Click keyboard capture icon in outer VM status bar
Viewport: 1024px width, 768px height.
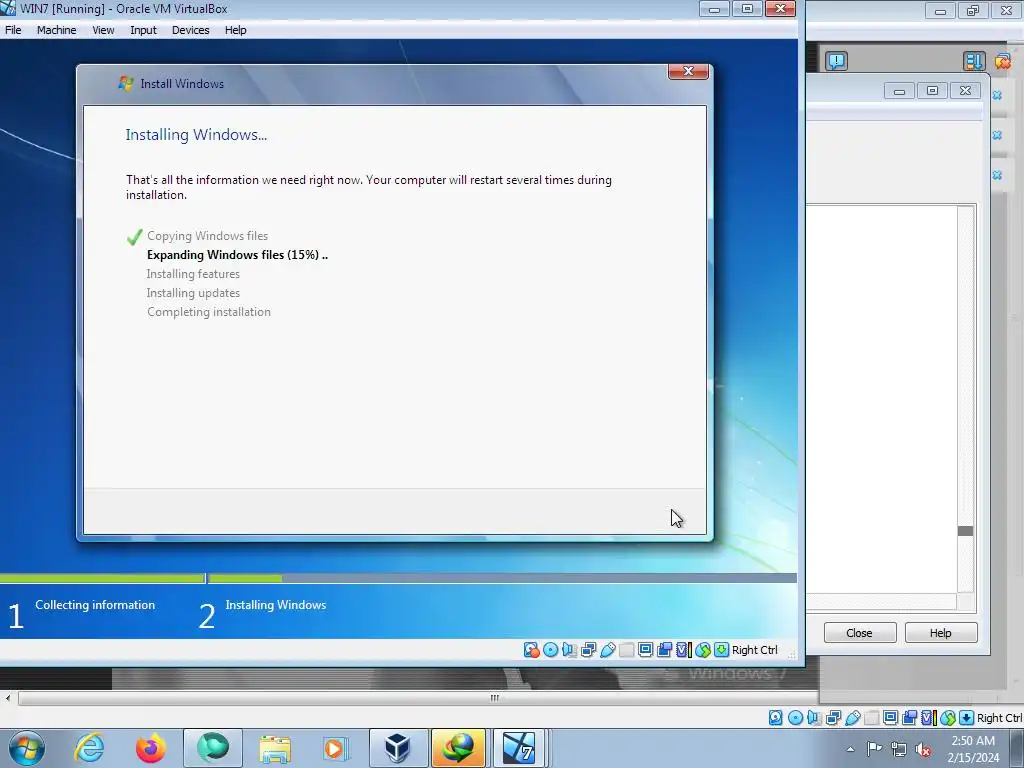[x=967, y=718]
